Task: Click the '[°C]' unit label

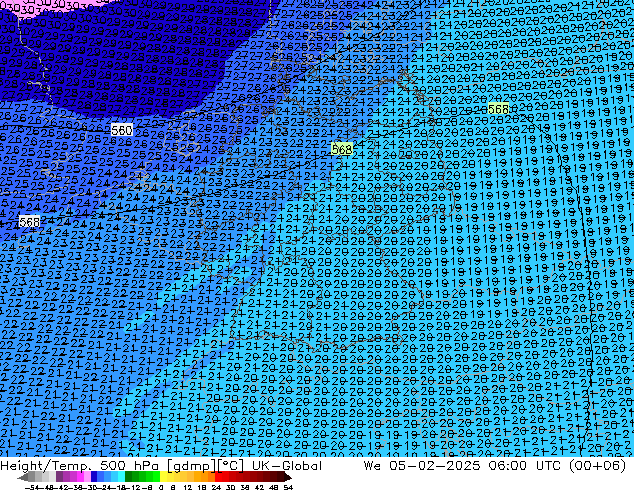Action: [x=231, y=466]
